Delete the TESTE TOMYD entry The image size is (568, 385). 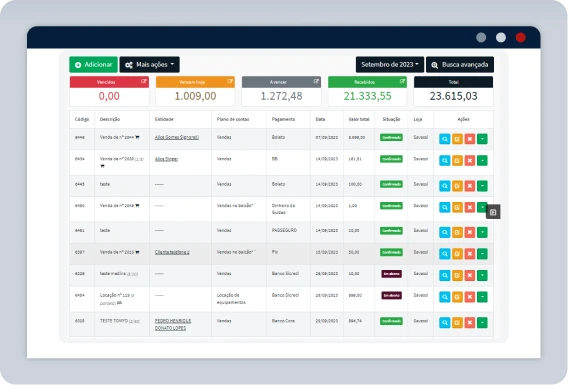469,322
